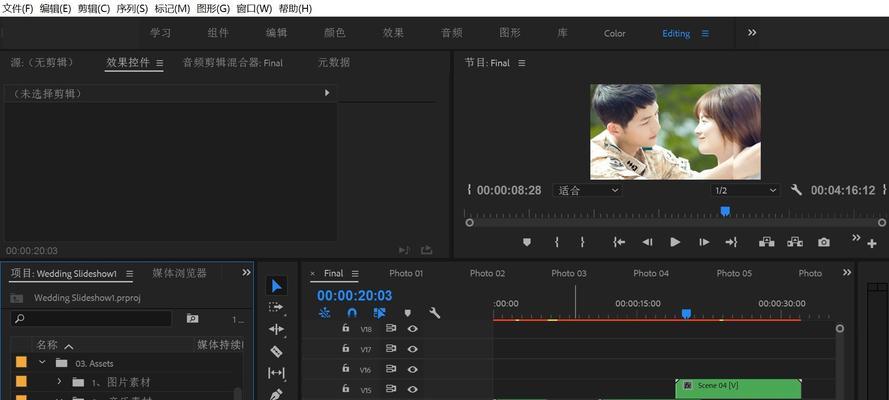Toggle linked selection in timeline
The width and height of the screenshot is (889, 400).
coord(380,312)
